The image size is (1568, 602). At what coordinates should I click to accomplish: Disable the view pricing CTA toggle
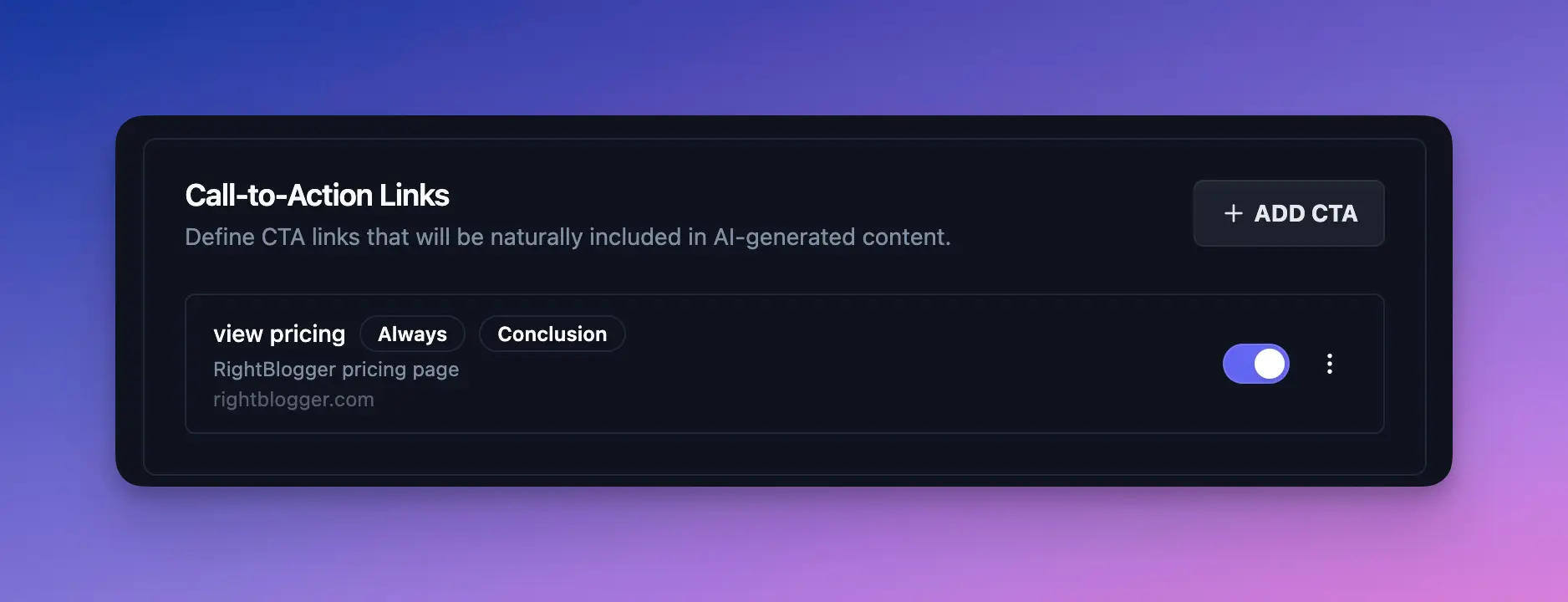1255,364
